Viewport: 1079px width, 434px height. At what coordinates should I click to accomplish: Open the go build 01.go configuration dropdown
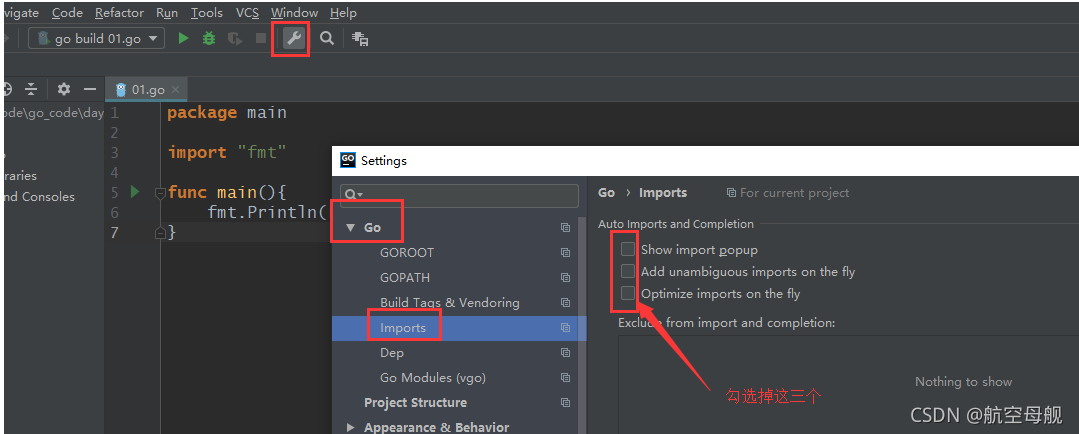pyautogui.click(x=97, y=39)
